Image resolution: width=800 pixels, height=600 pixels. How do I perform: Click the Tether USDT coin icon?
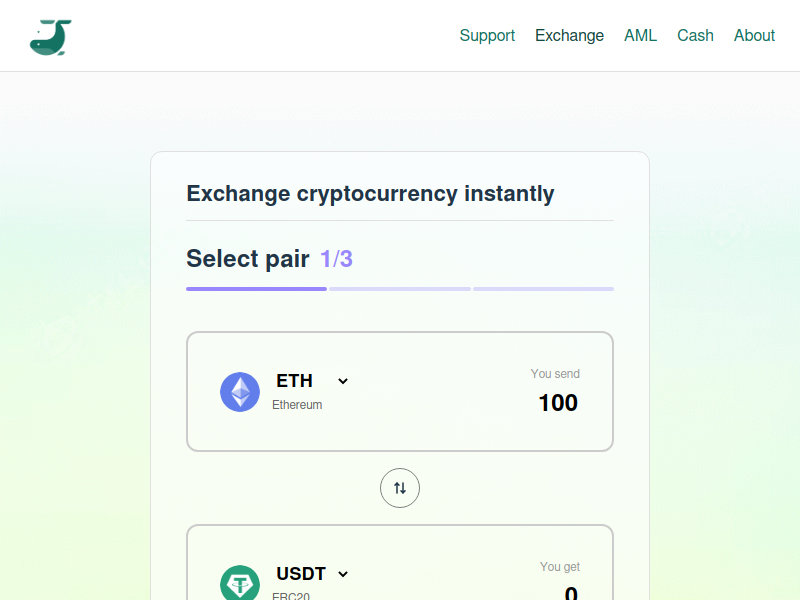(x=240, y=583)
